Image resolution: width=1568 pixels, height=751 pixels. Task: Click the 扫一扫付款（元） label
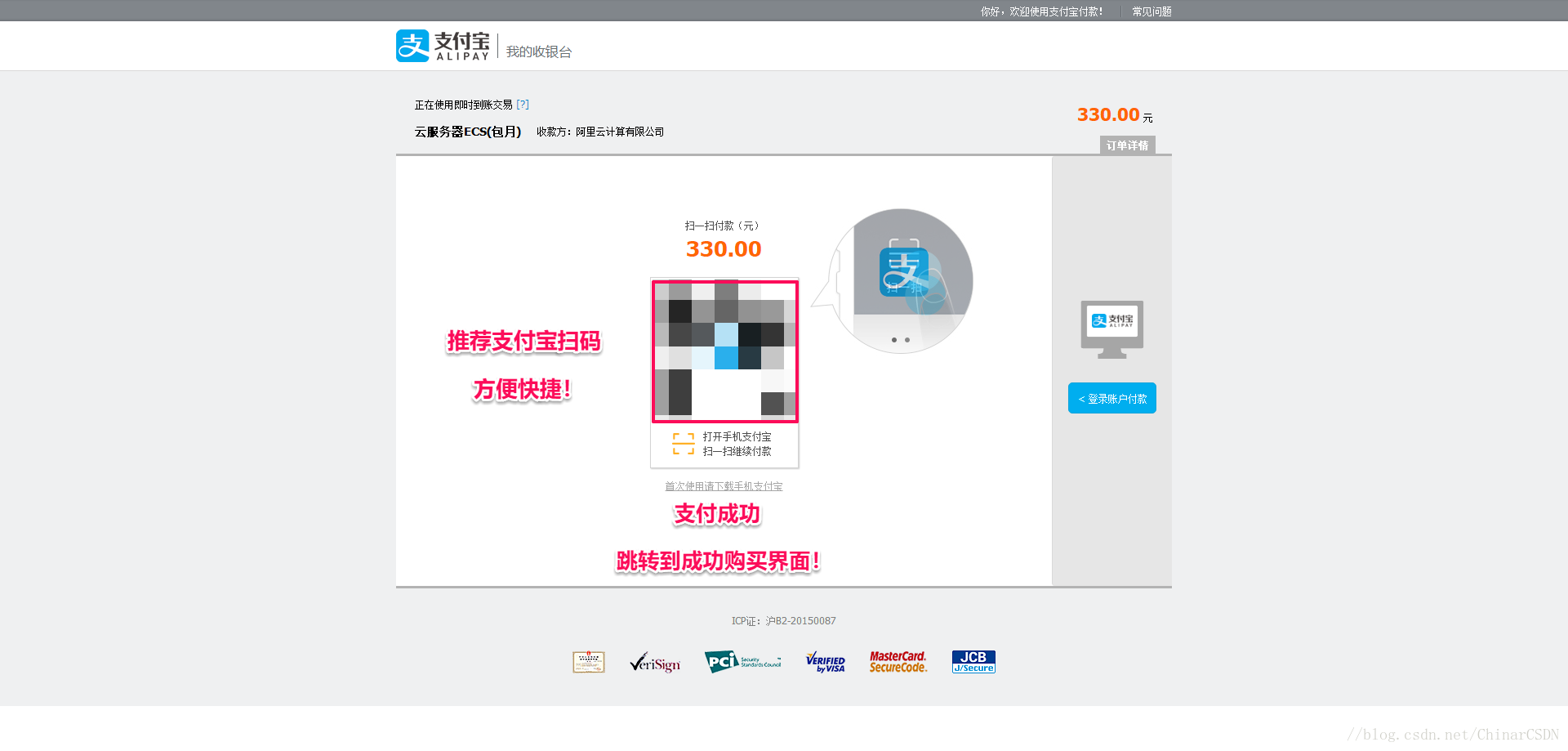(x=722, y=226)
